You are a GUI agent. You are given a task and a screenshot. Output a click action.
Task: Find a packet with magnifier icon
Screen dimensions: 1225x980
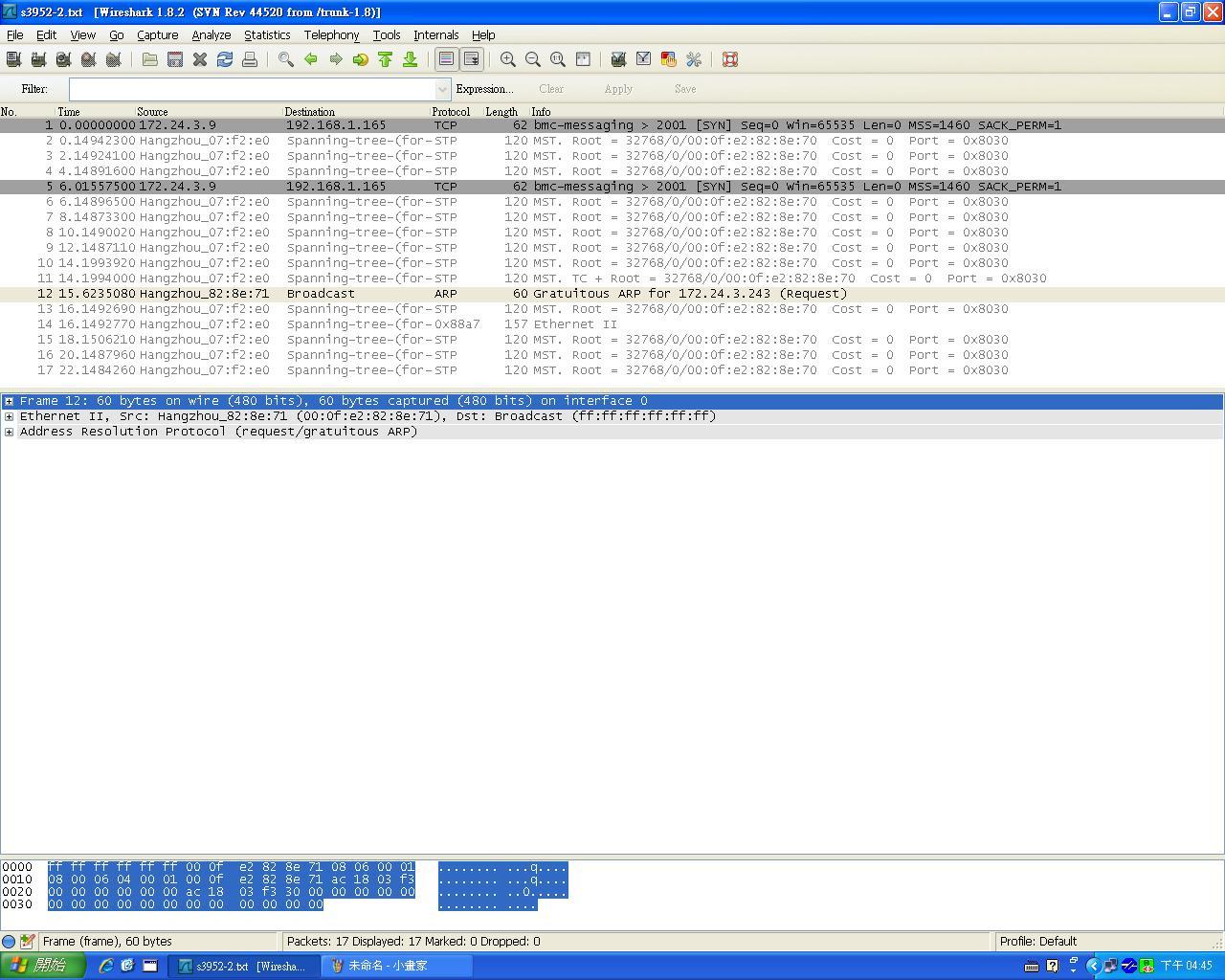tap(285, 59)
